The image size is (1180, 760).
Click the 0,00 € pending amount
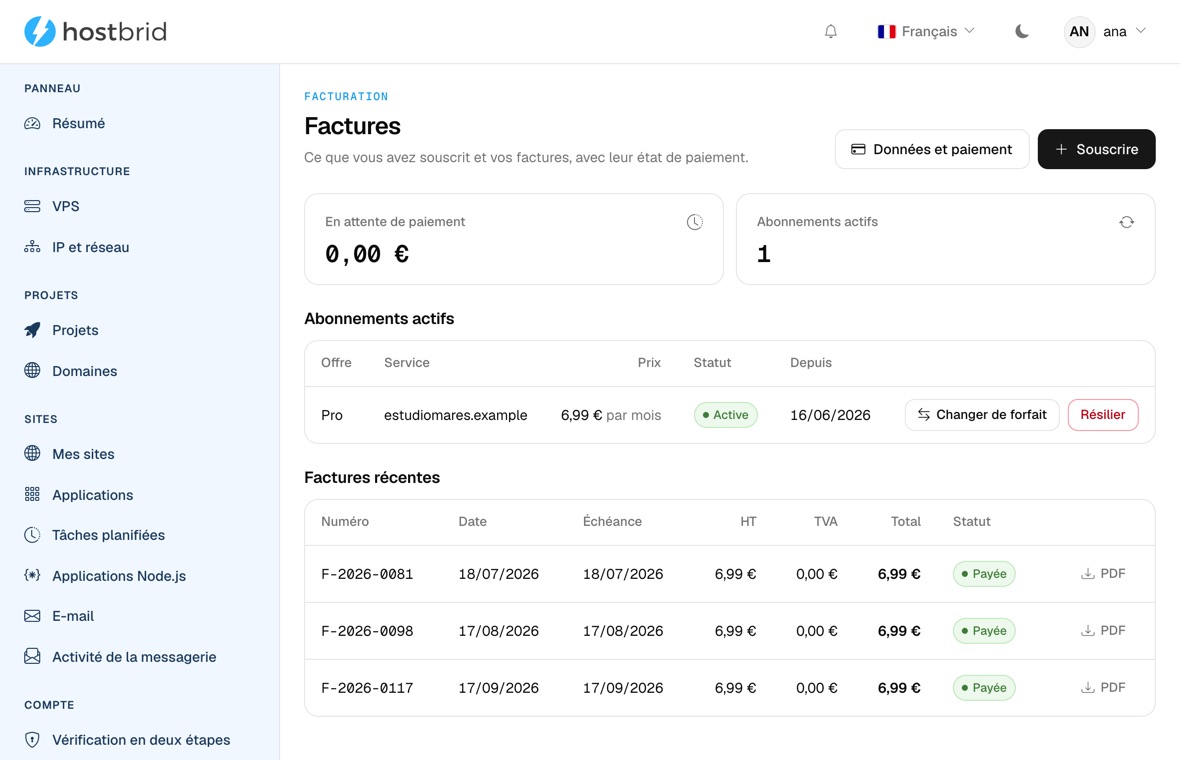367,254
